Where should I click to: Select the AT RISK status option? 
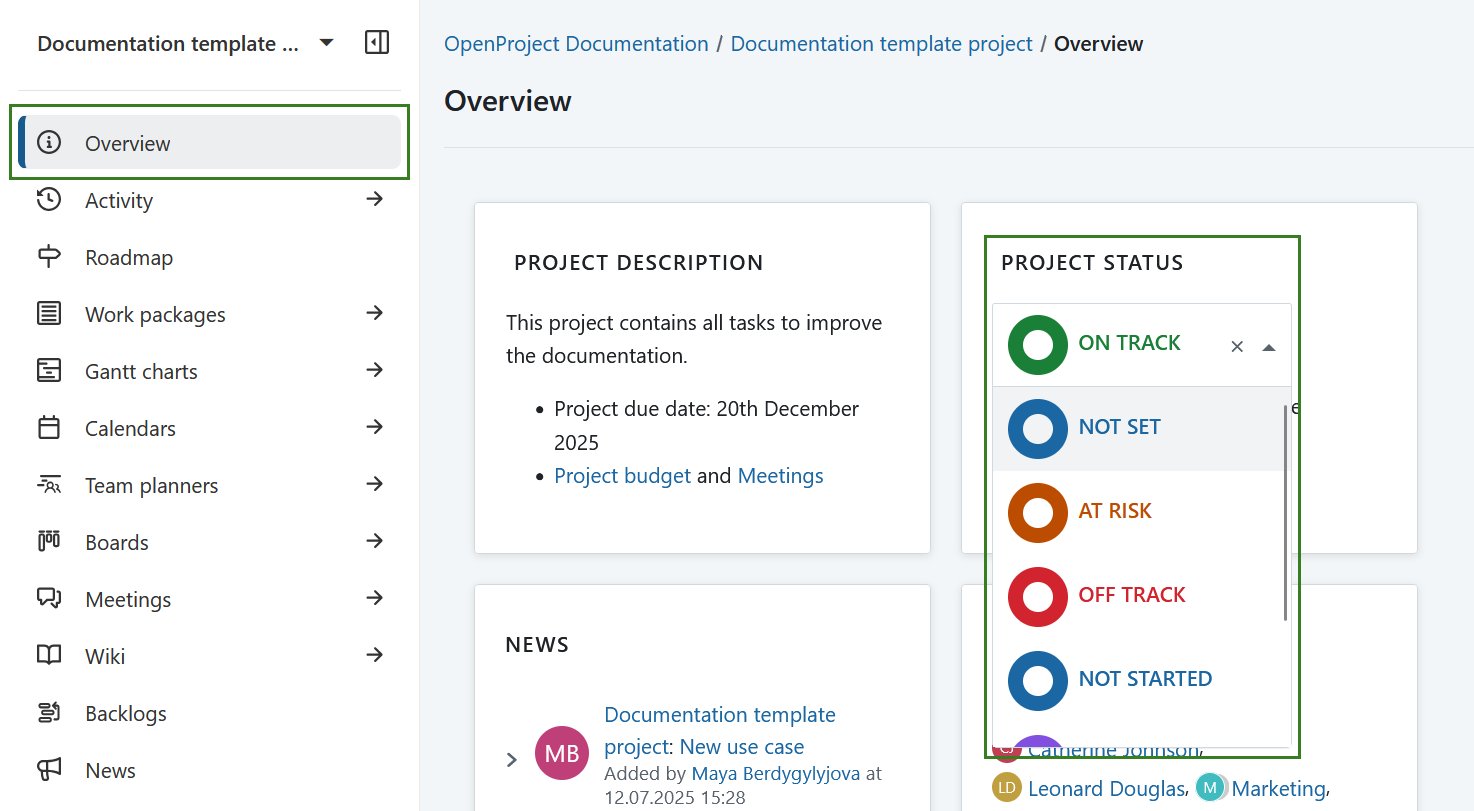click(x=1115, y=512)
